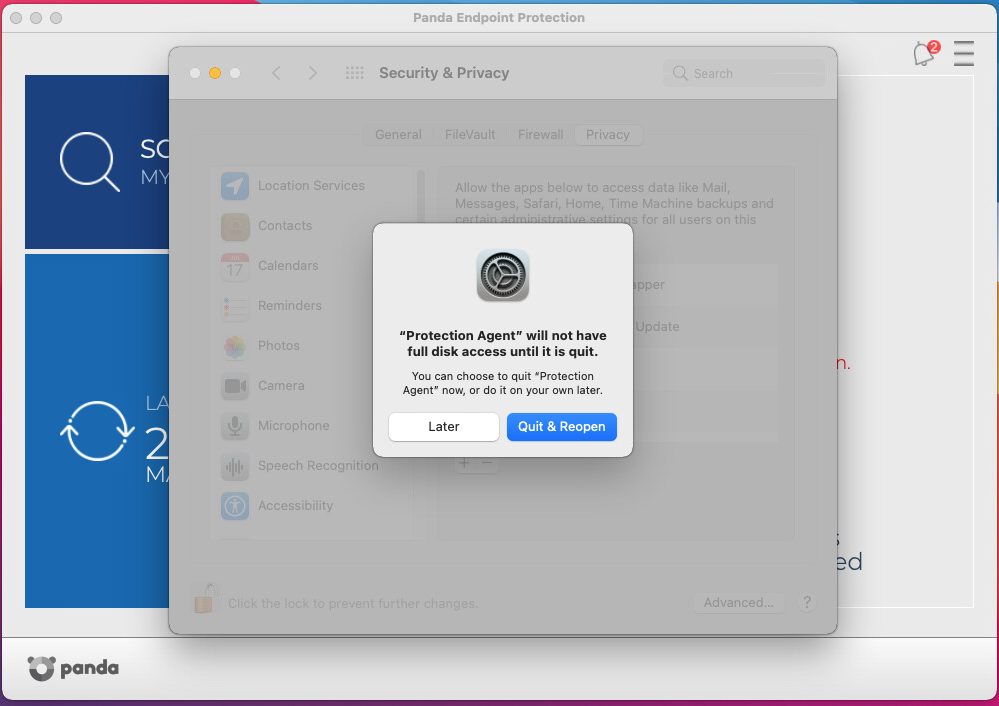Switch to the Privacy tab
This screenshot has width=999, height=706.
608,134
